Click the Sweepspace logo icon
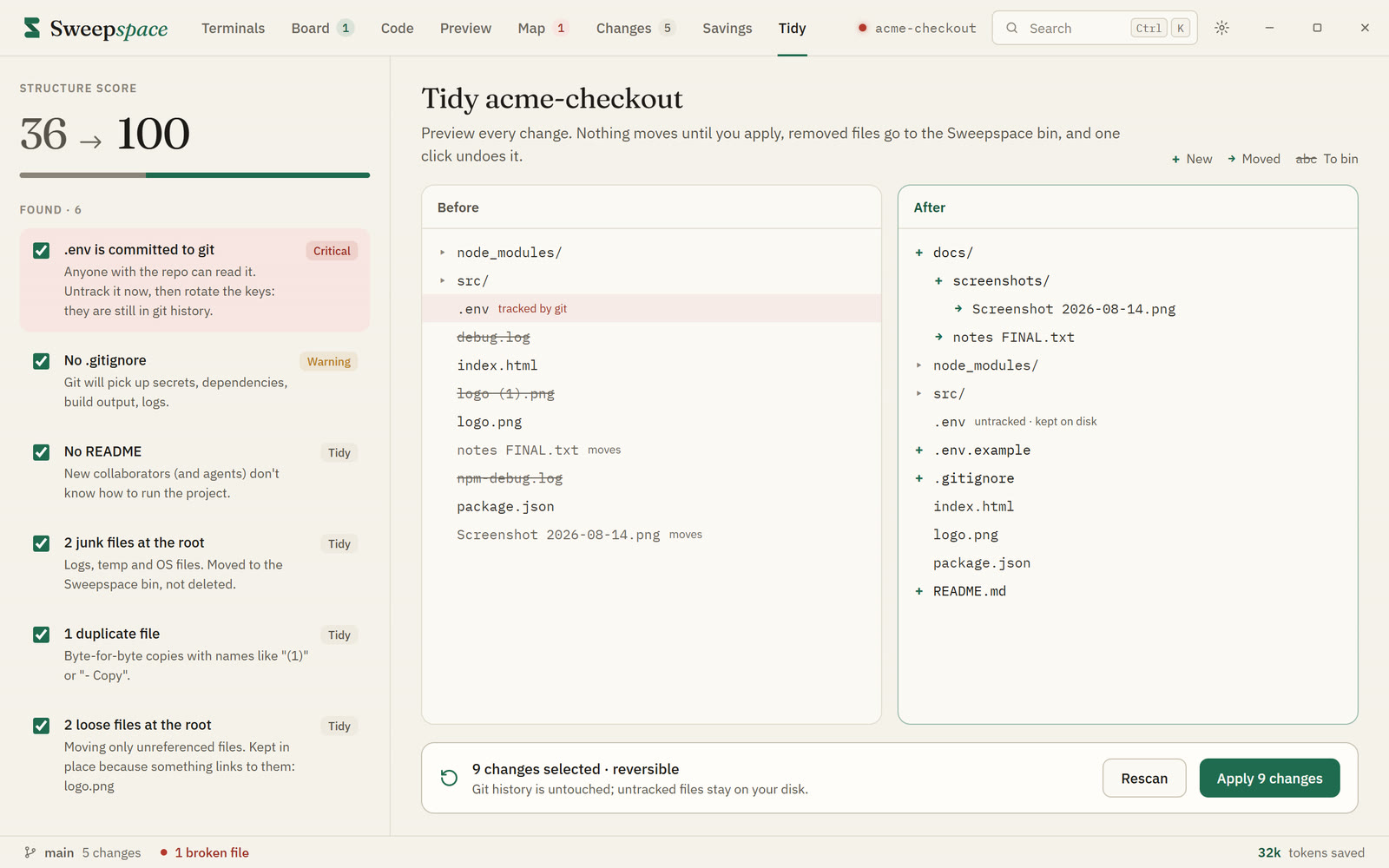This screenshot has height=868, width=1389. tap(32, 28)
